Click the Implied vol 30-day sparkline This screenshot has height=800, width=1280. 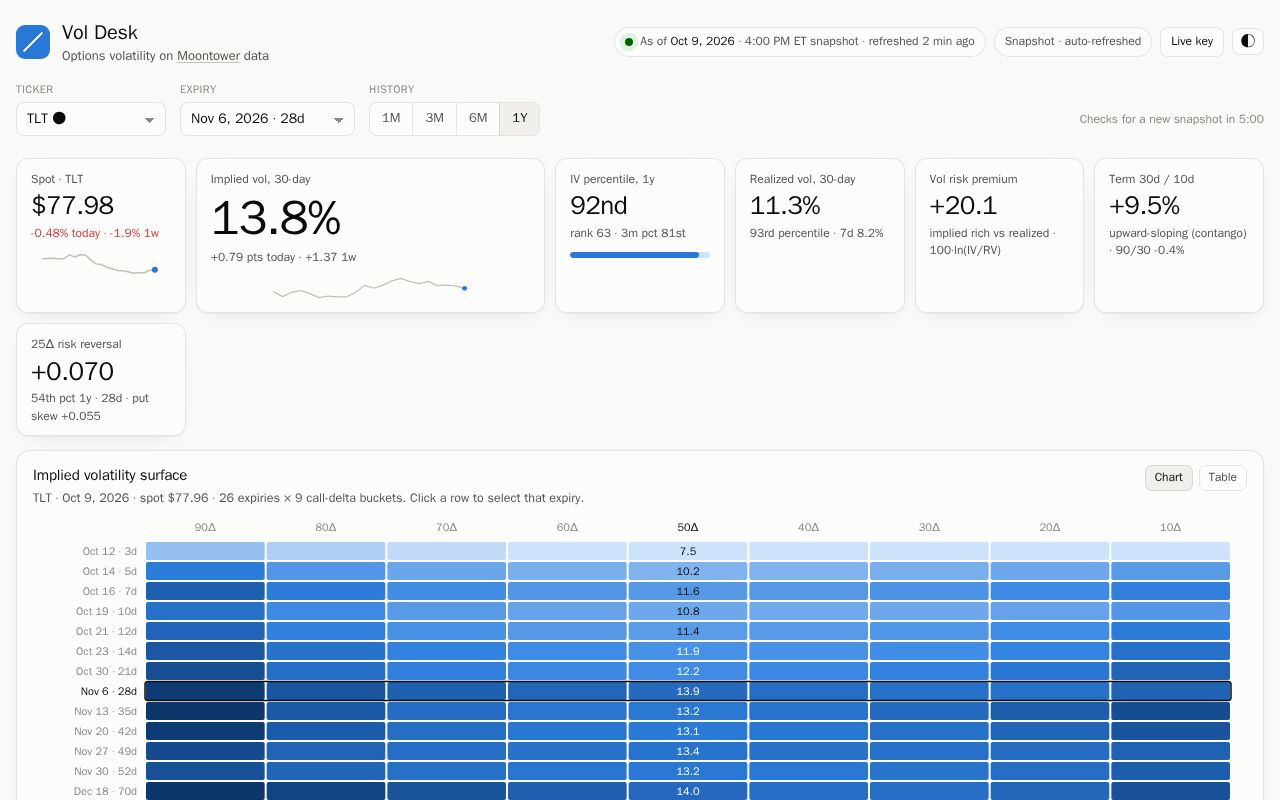pos(370,288)
